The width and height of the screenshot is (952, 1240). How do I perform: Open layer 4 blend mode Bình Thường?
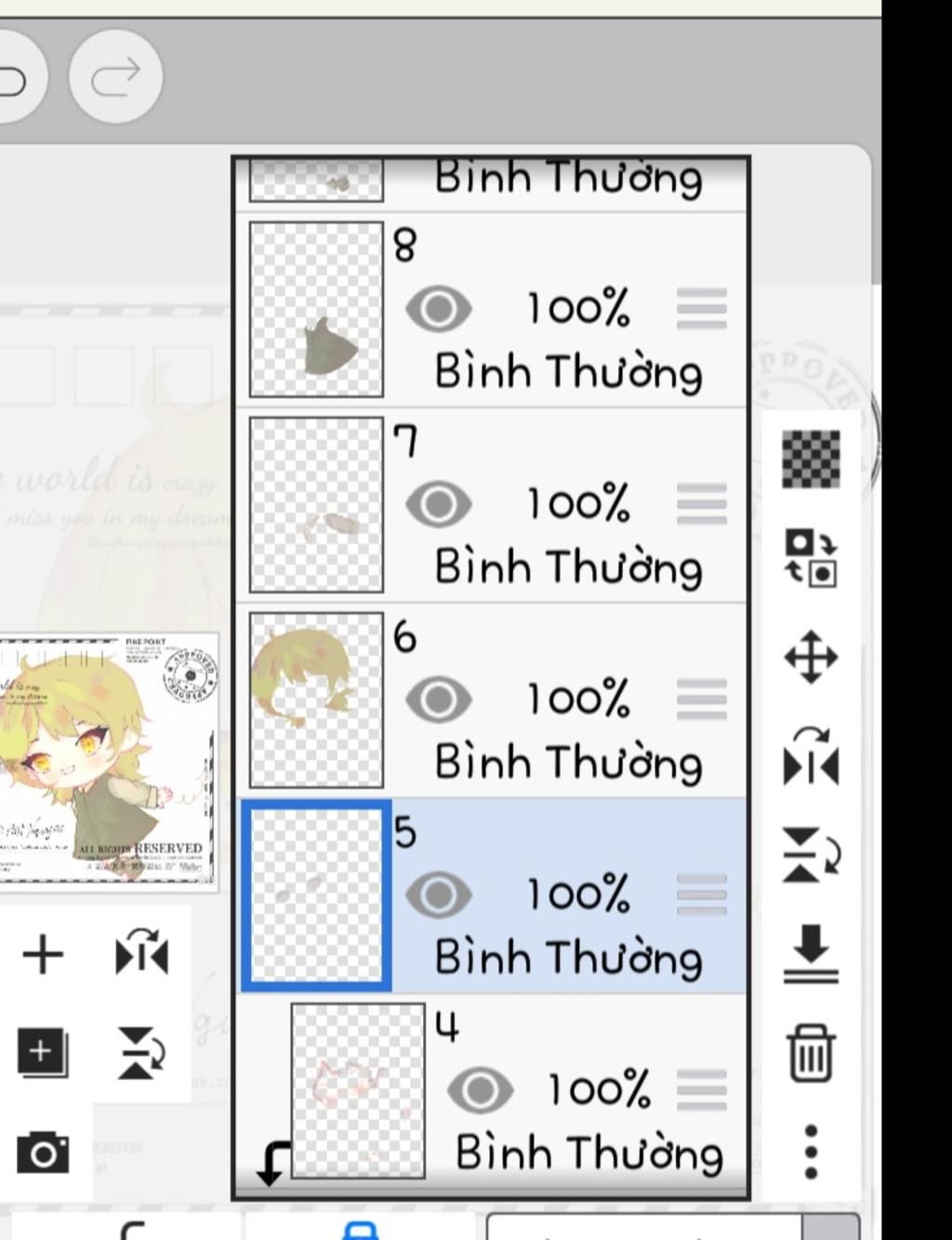click(588, 1154)
